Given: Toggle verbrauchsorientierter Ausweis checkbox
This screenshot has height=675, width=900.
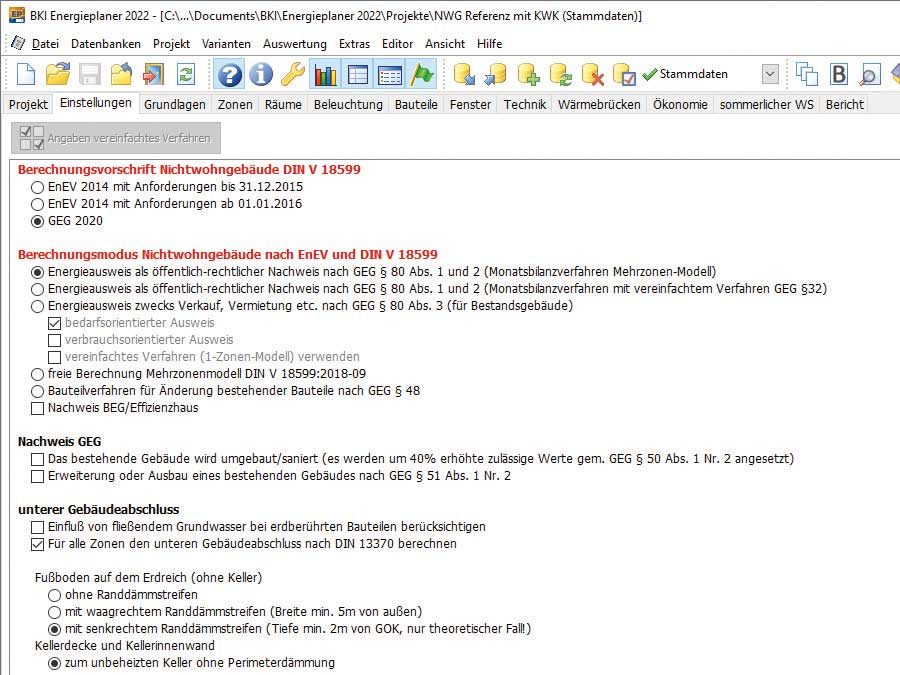Looking at the screenshot, I should click(55, 340).
